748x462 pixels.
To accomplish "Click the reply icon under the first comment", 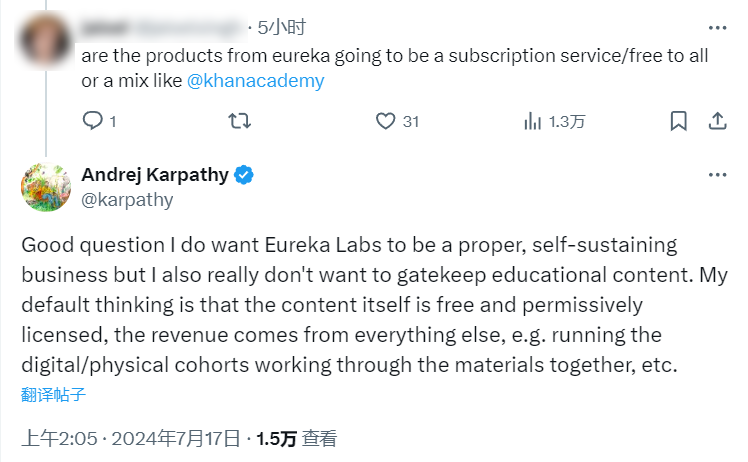I will [x=92, y=121].
